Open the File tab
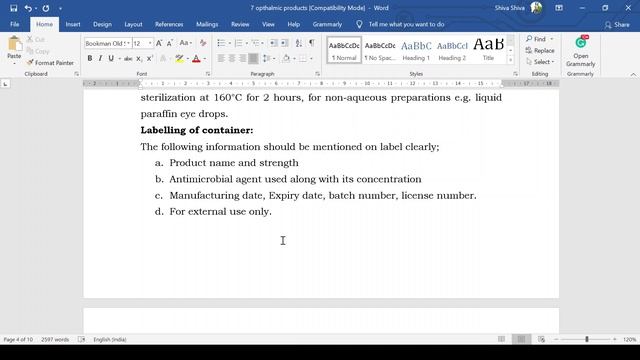640x360 pixels. (15, 24)
